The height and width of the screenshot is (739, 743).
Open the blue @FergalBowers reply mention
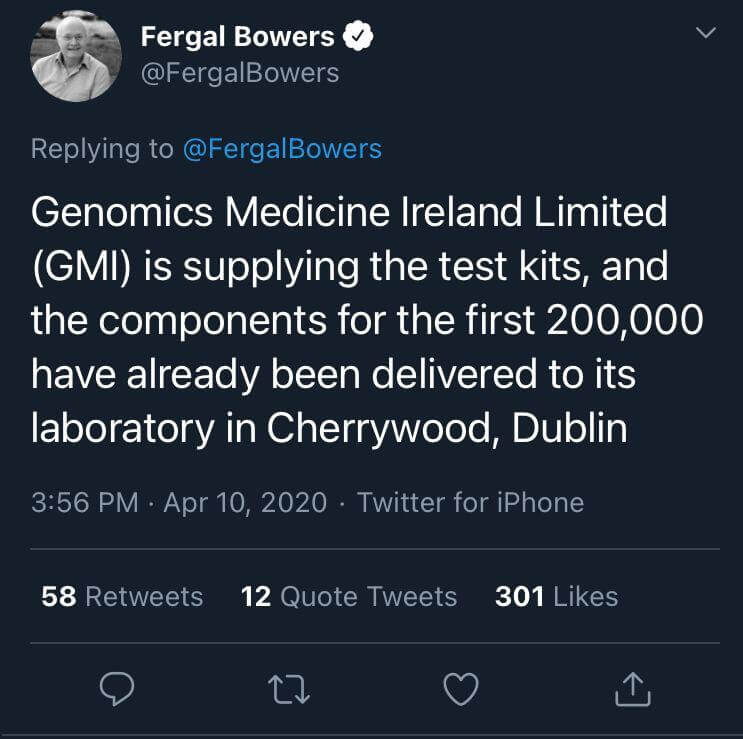pyautogui.click(x=282, y=149)
